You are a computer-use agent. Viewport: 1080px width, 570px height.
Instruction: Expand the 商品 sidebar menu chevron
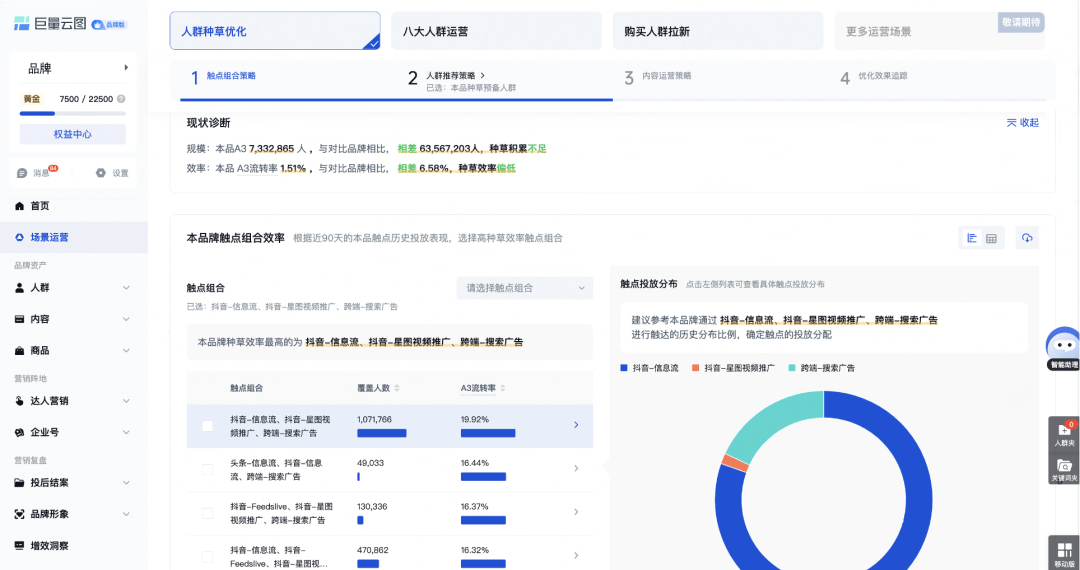126,350
